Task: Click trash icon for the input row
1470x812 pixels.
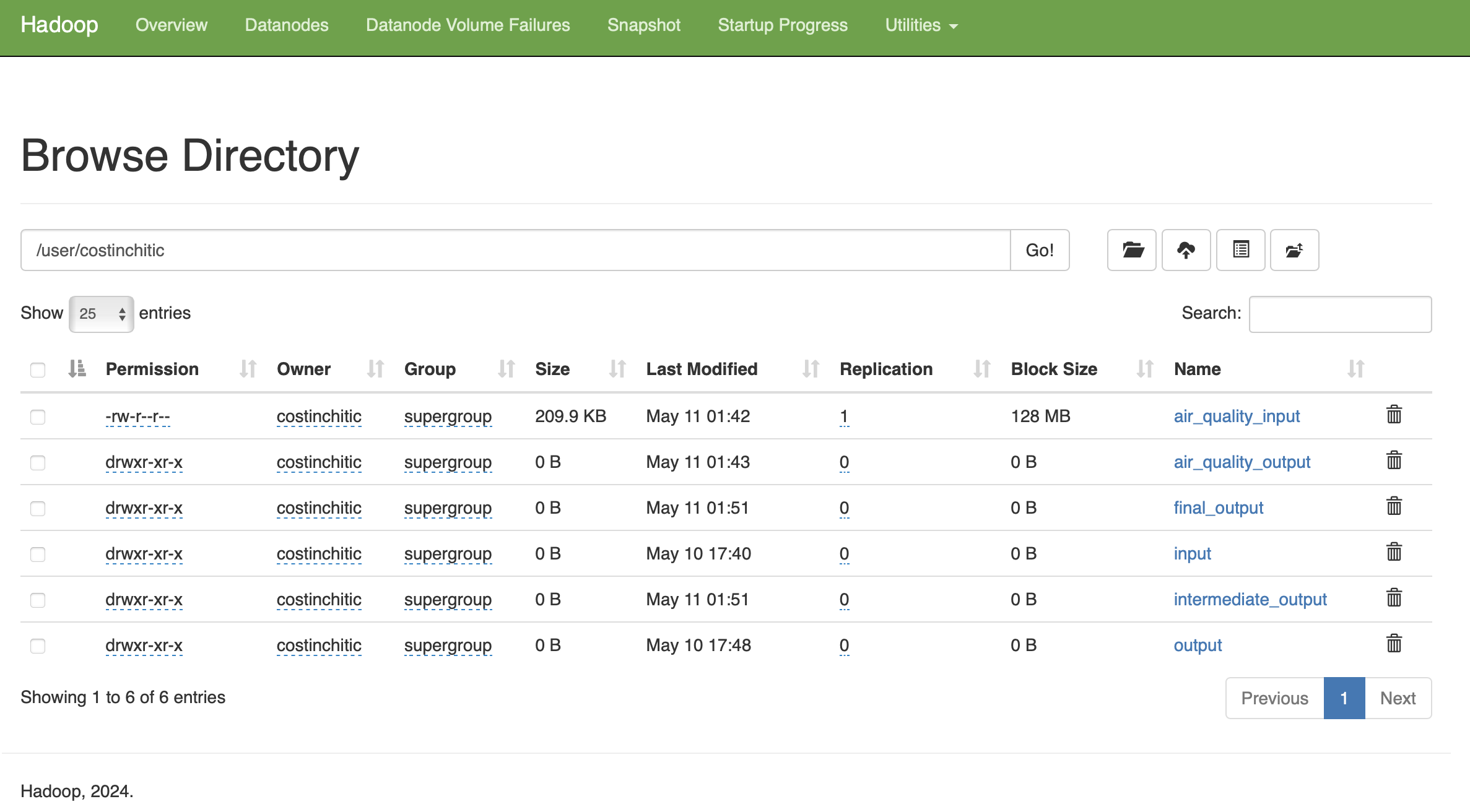Action: point(1394,551)
